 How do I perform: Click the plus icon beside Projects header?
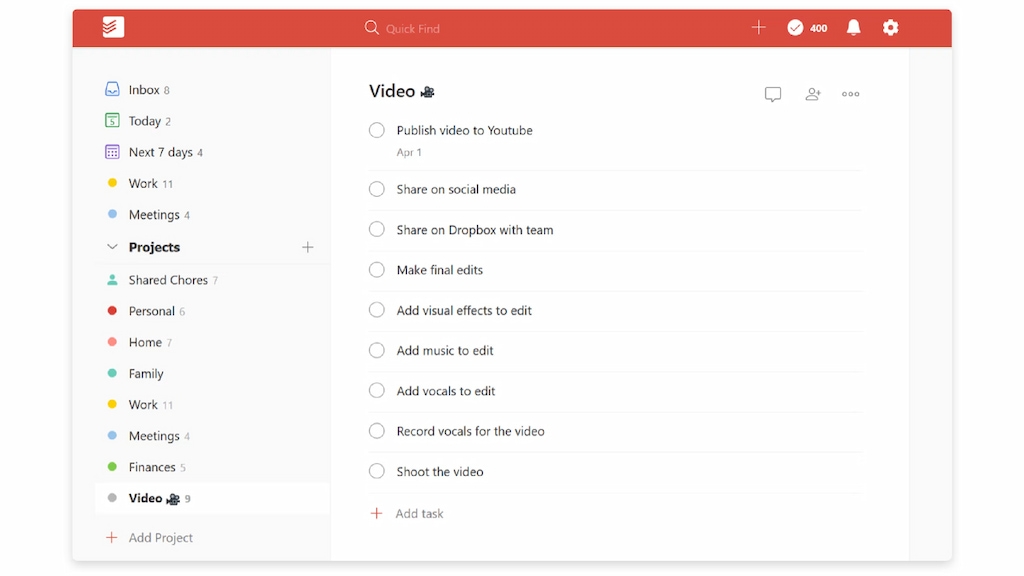[x=307, y=247]
